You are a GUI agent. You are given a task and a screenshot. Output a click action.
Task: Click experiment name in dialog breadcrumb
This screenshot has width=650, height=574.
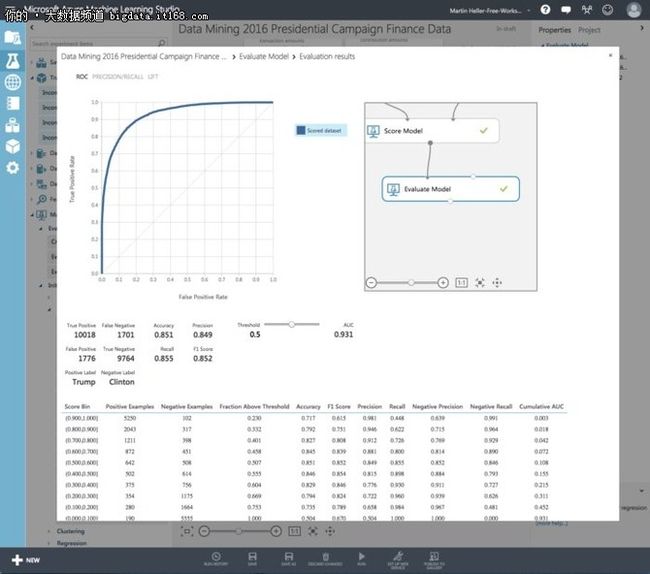tap(144, 56)
